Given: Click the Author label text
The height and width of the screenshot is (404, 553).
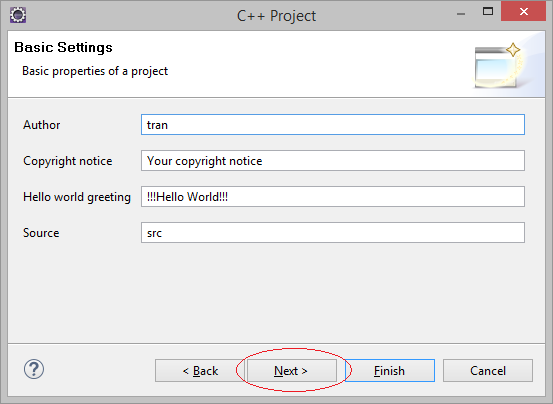Looking at the screenshot, I should 42,125.
